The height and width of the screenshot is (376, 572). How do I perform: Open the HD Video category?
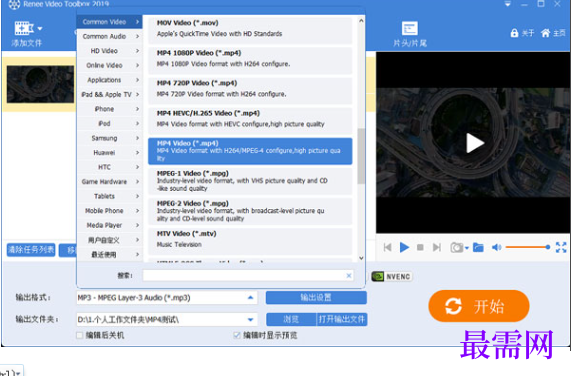point(109,51)
